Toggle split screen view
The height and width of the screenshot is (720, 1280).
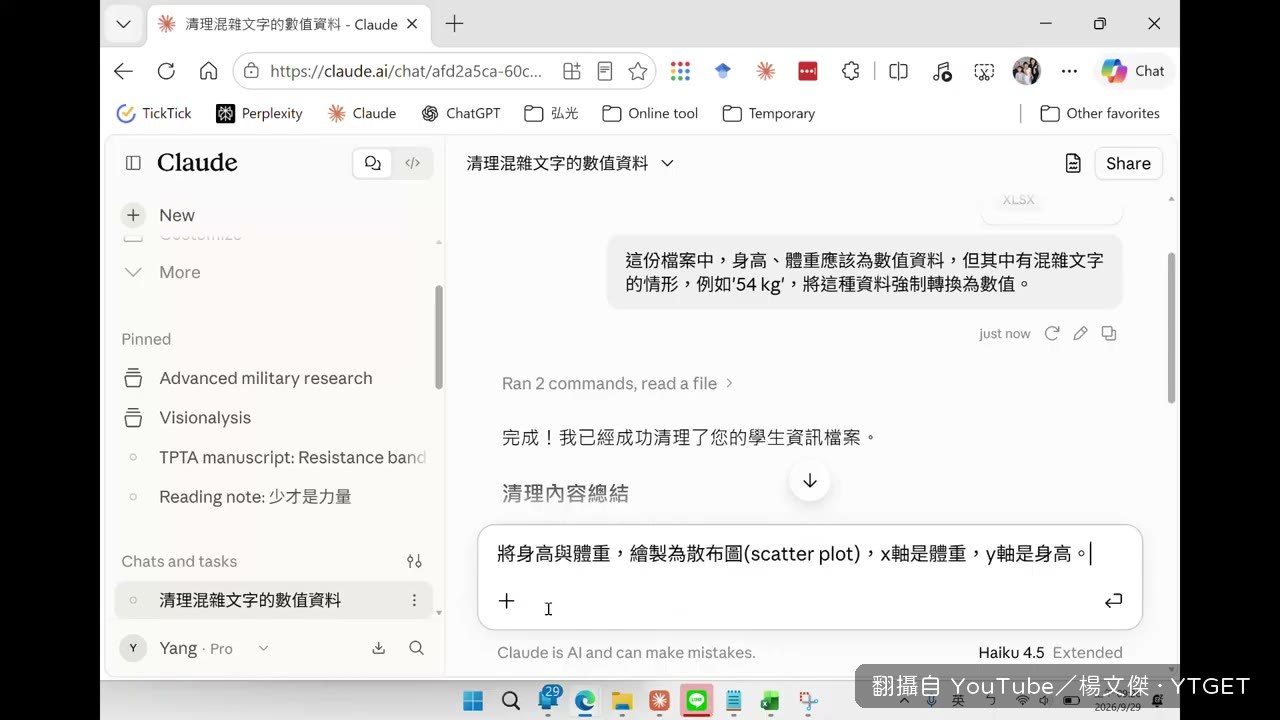[898, 71]
